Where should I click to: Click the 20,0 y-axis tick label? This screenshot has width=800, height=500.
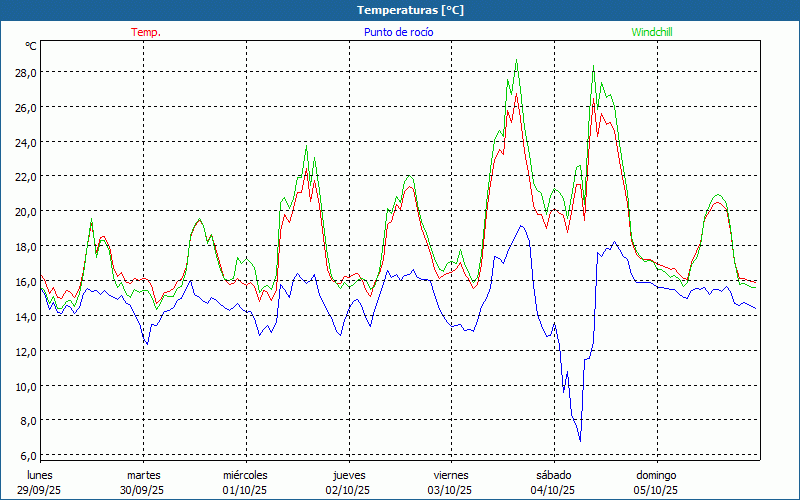click(25, 212)
